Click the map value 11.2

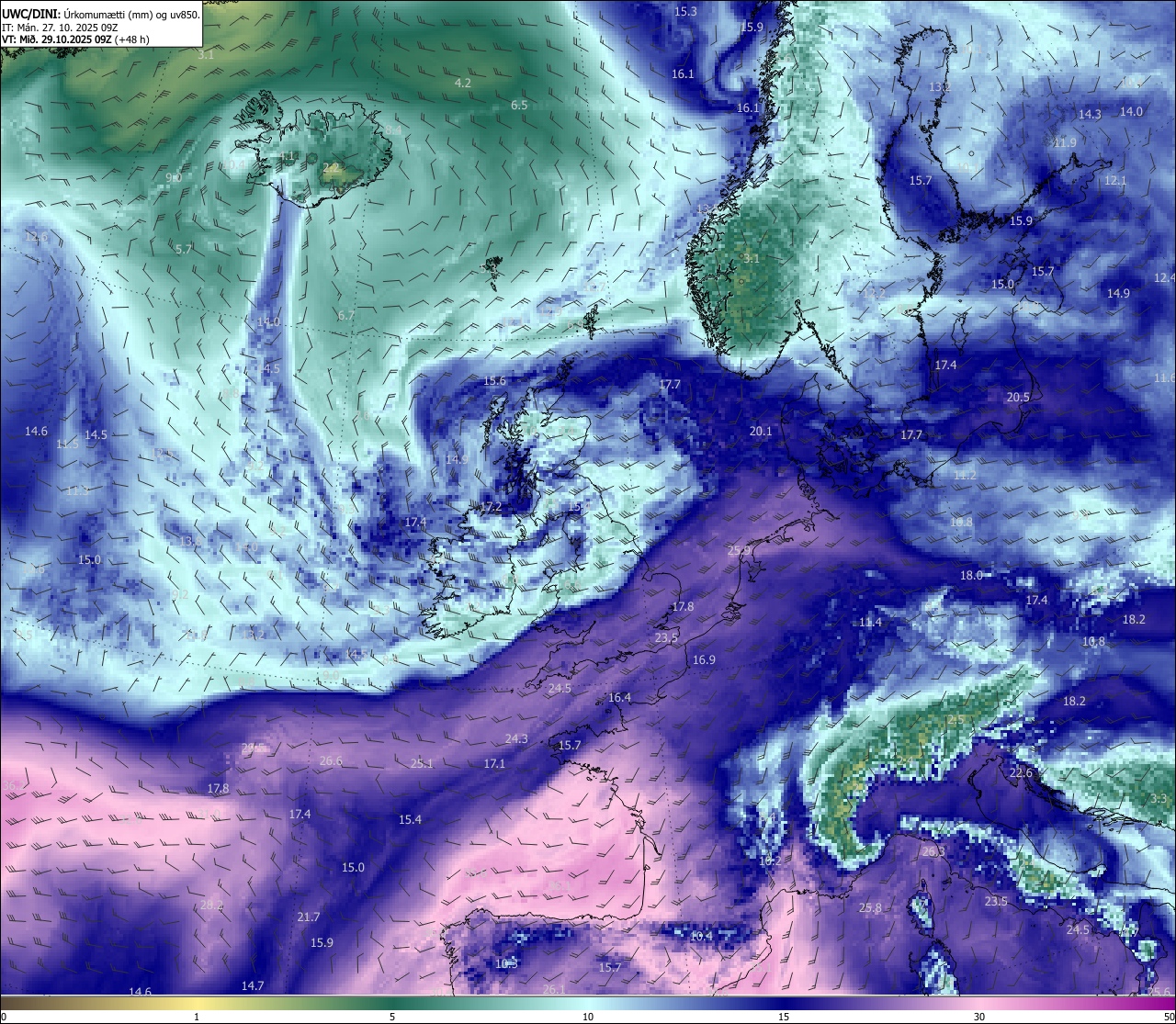(x=965, y=476)
